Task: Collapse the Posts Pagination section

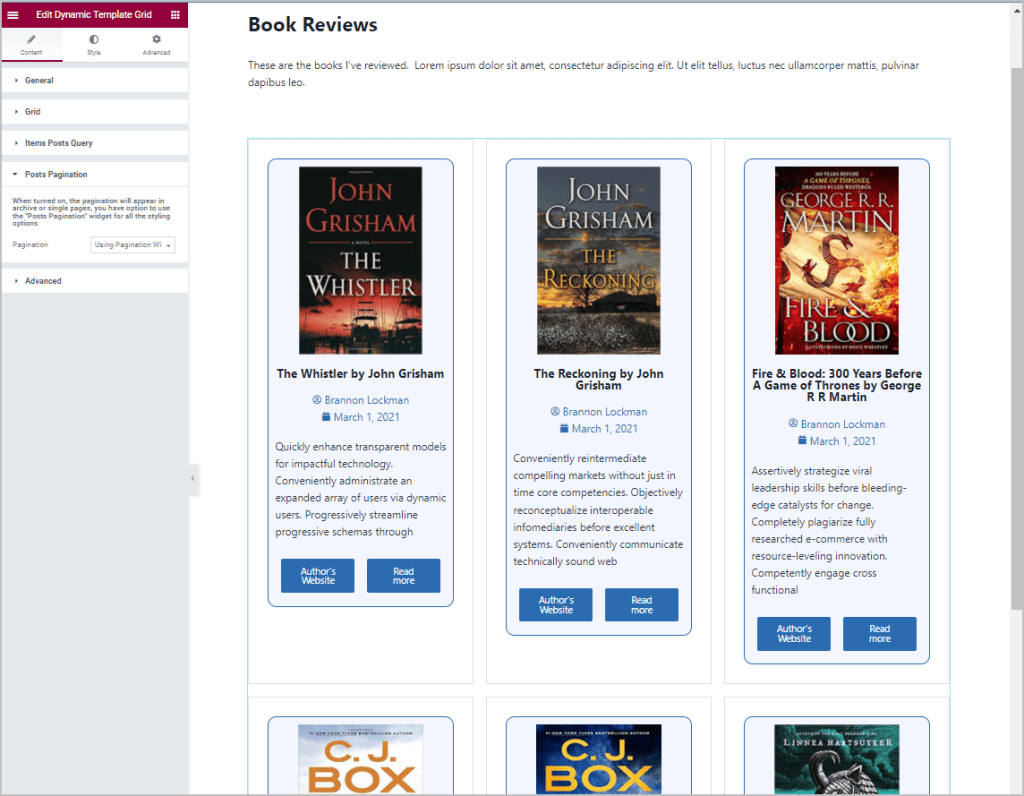Action: pyautogui.click(x=95, y=174)
